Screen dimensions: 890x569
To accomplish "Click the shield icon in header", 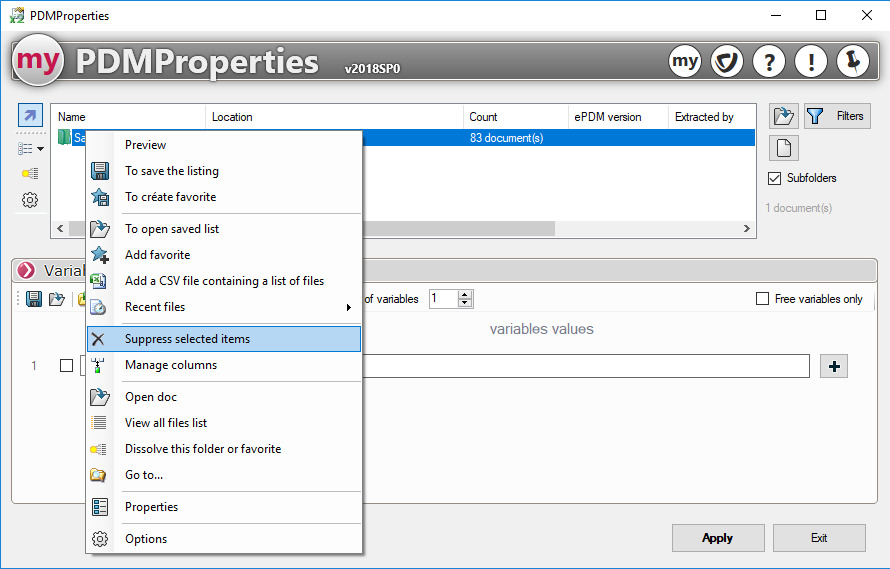I will tap(727, 62).
